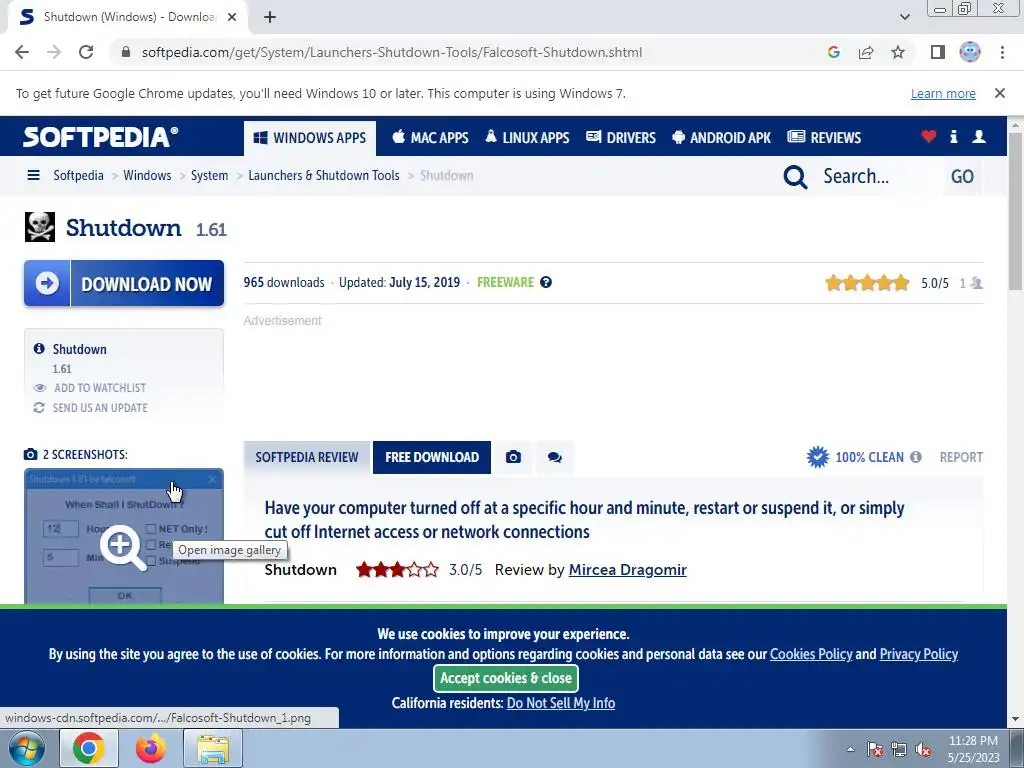Go to System breadcrumb
The image size is (1024, 768).
point(210,175)
